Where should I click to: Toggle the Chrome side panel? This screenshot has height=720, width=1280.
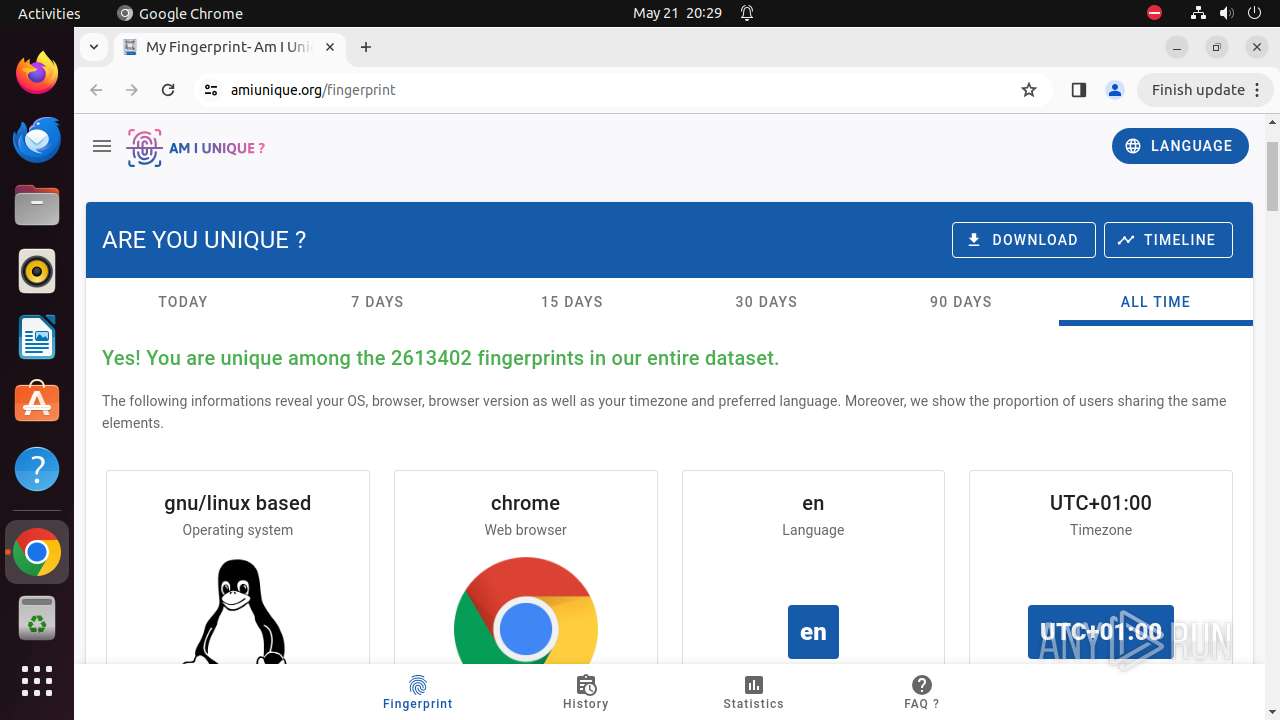tap(1078, 90)
